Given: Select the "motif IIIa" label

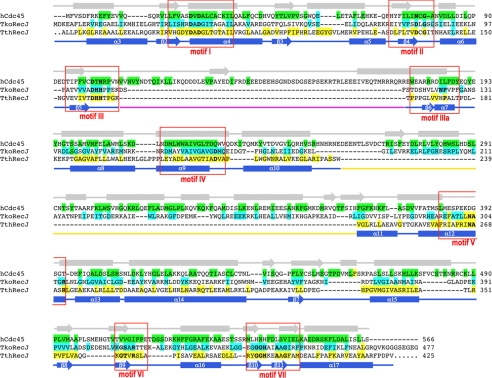Looking at the screenshot, I should coord(435,118).
